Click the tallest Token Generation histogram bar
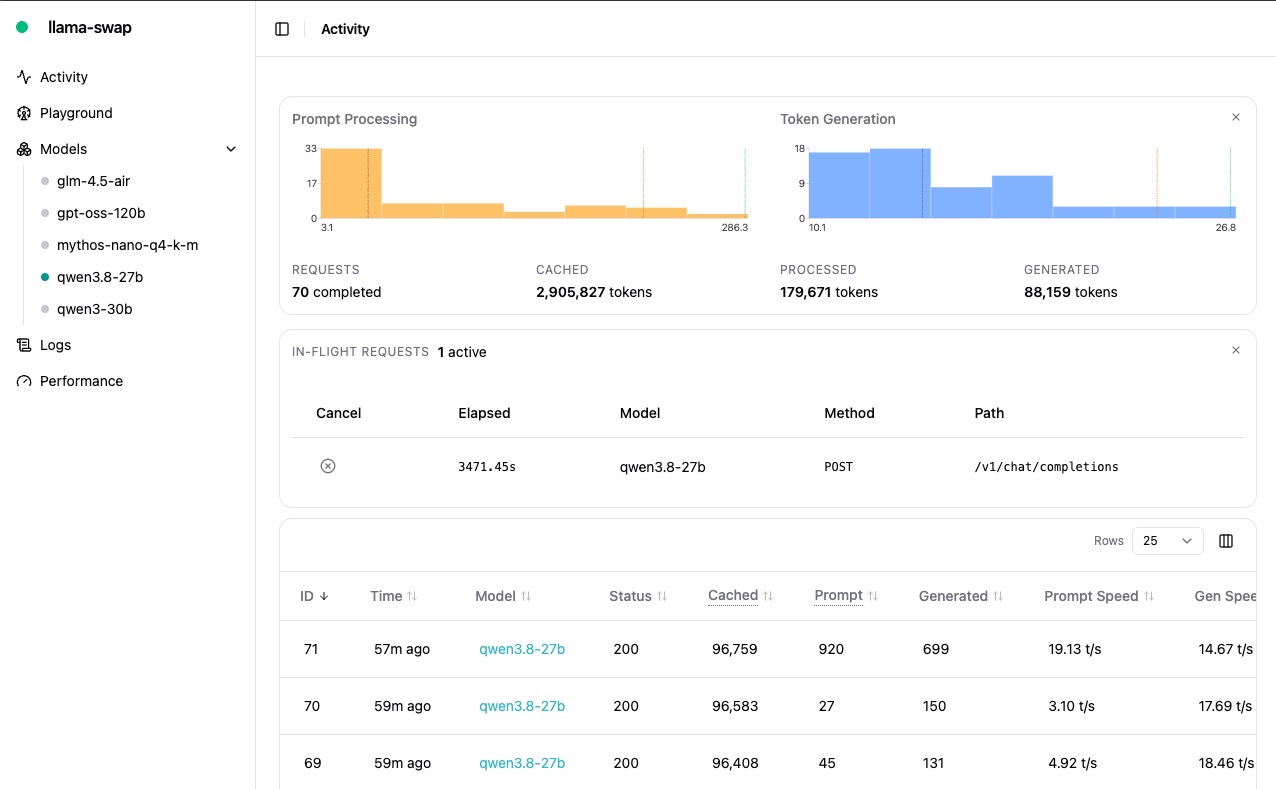Screen dimensions: 1276x789 (900, 183)
